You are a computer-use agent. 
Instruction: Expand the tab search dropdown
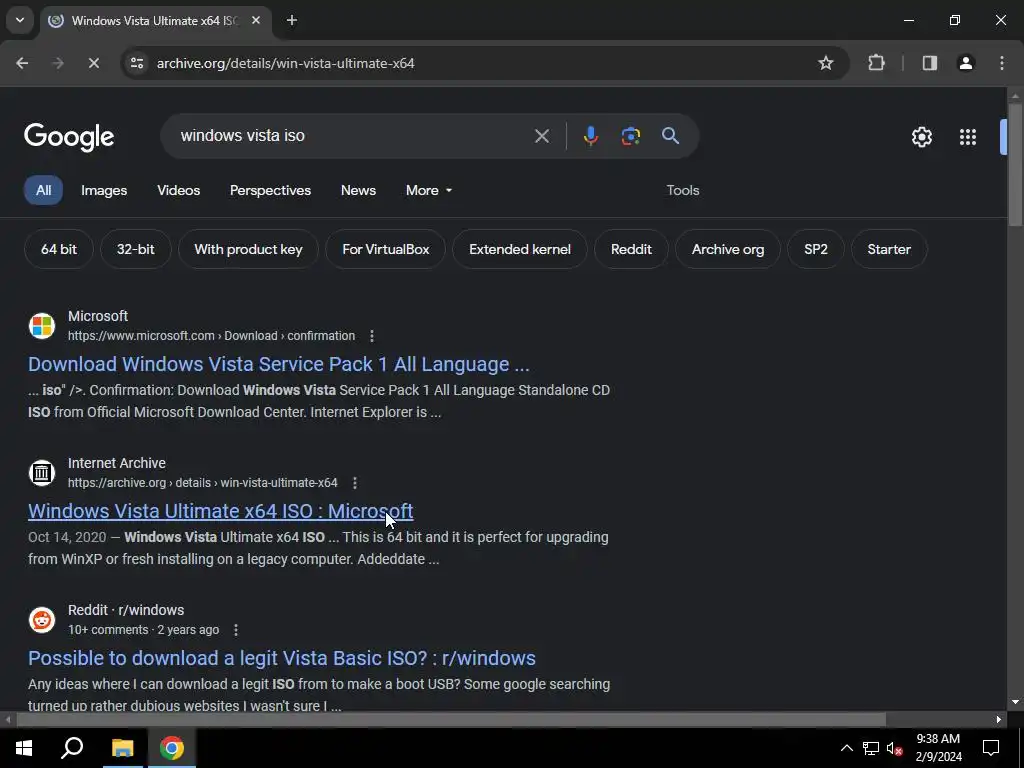[x=20, y=20]
